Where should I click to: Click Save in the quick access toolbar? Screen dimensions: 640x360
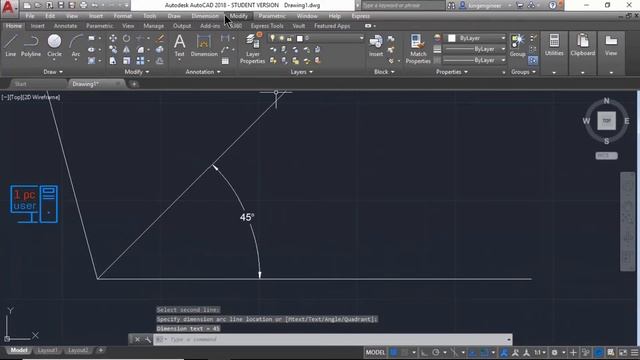[x=60, y=5]
